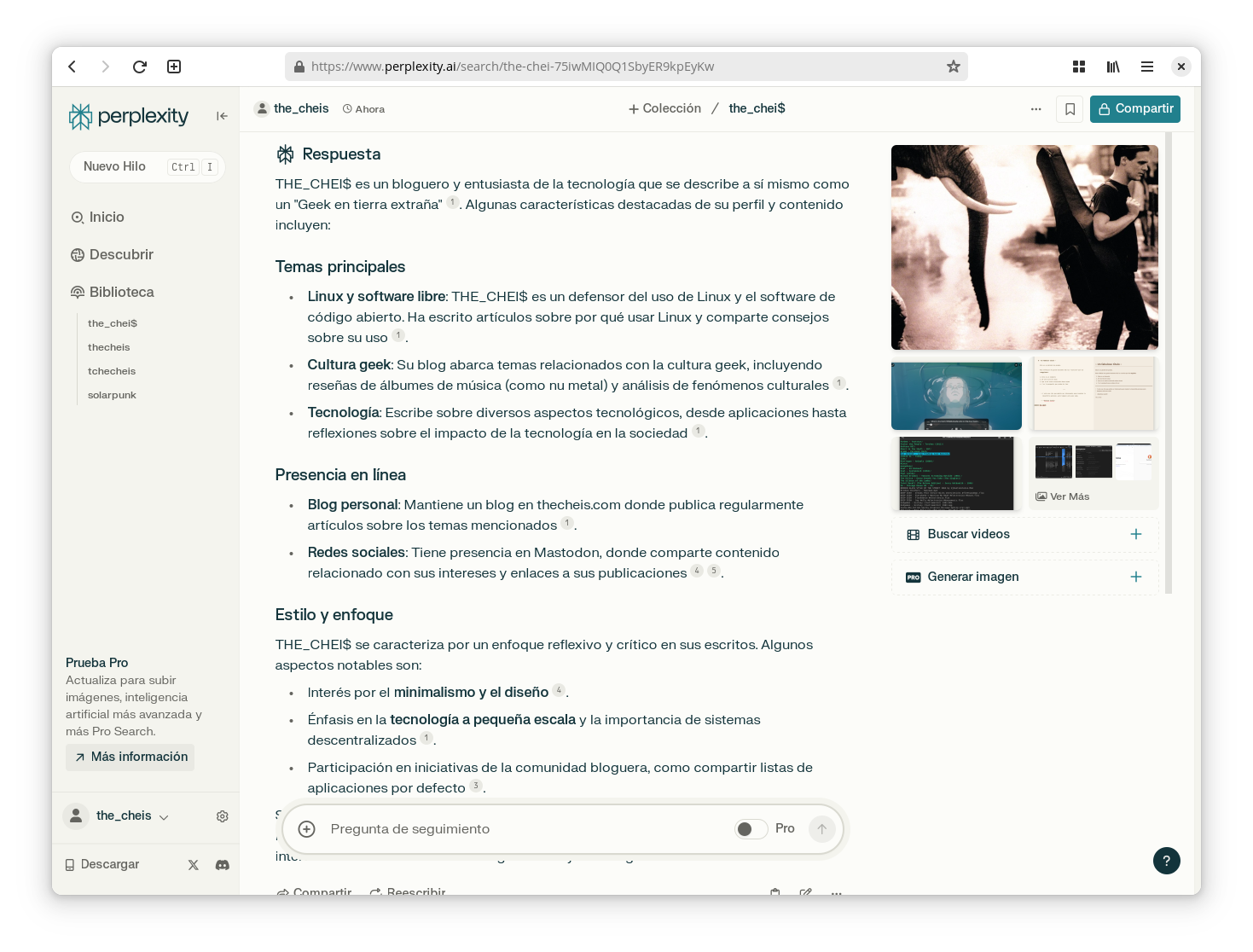Open the beige document screenshot thumbnail
The image size is (1253, 952).
(1093, 393)
